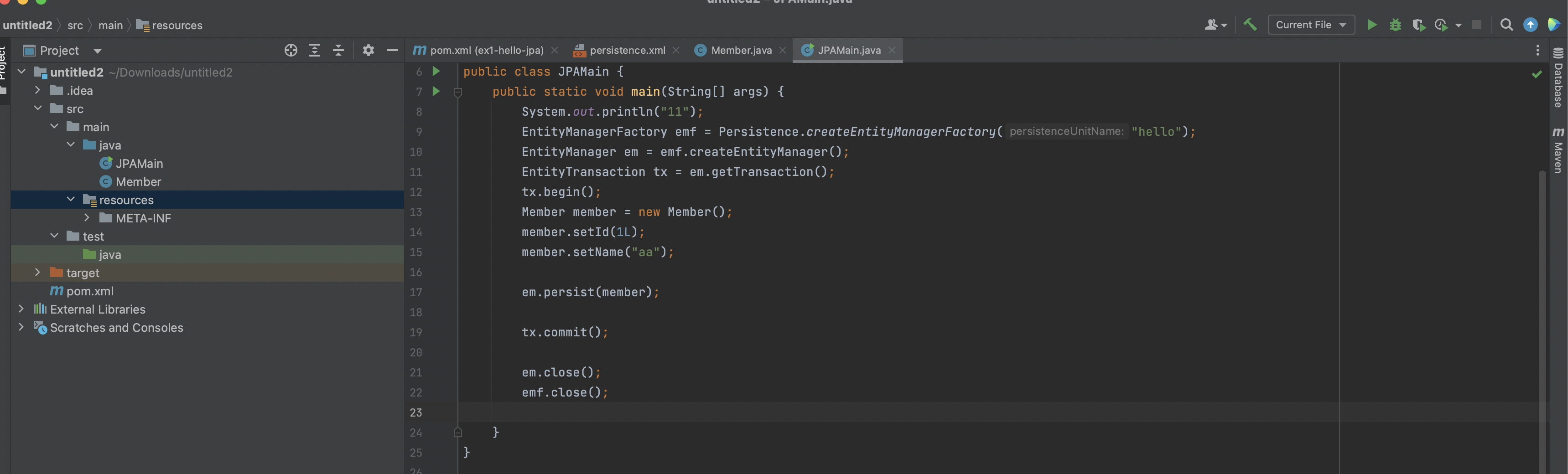Collapse the main folder
1568x474 pixels.
coord(54,127)
